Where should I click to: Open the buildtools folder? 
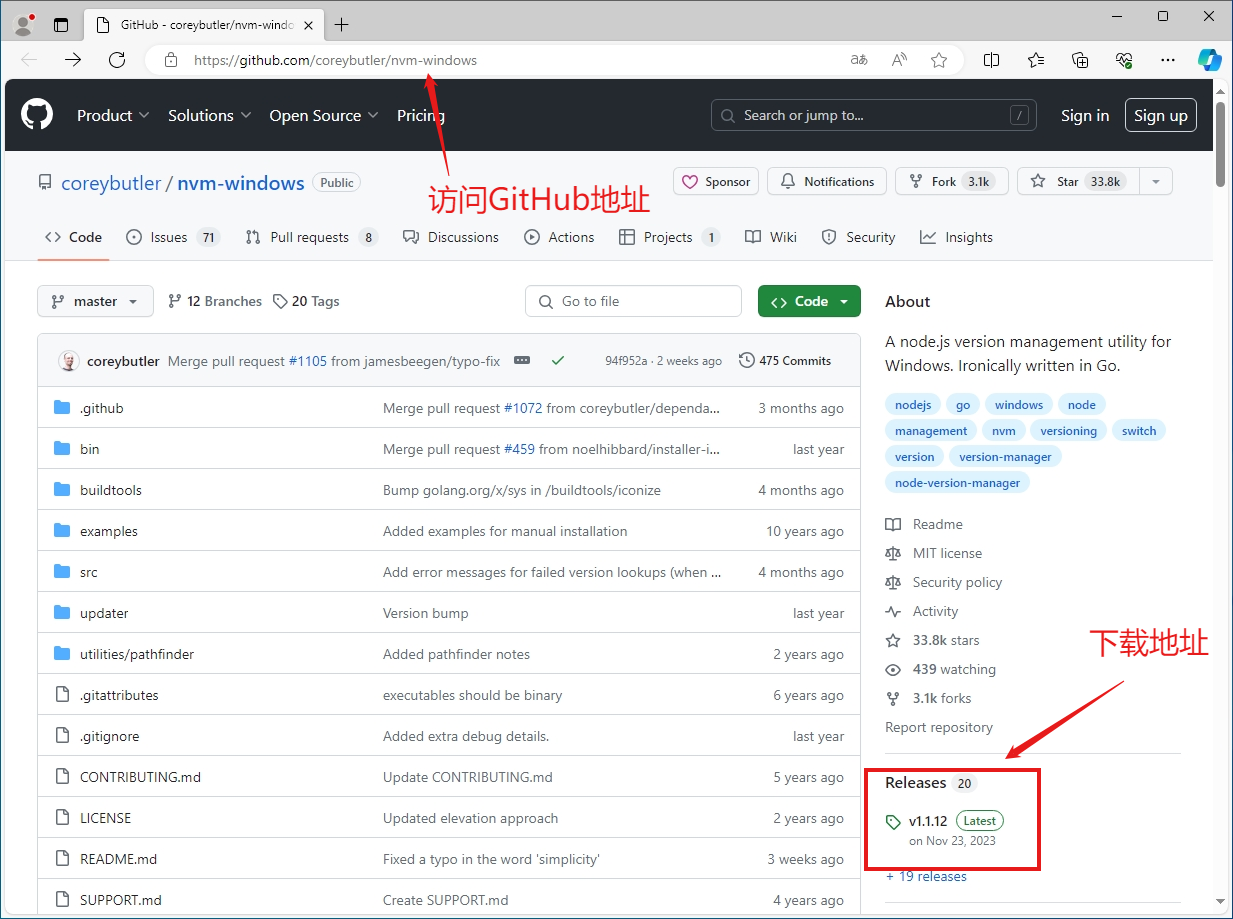(111, 490)
